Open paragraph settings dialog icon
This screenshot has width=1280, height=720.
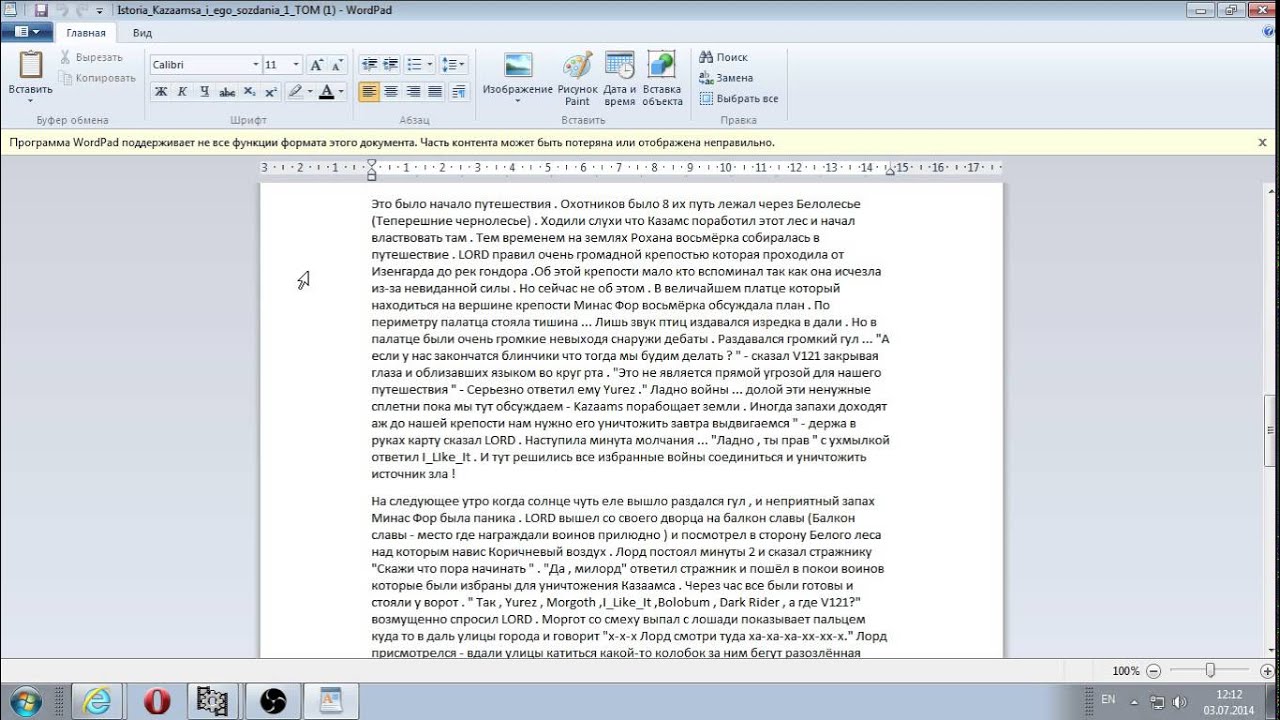pos(459,91)
